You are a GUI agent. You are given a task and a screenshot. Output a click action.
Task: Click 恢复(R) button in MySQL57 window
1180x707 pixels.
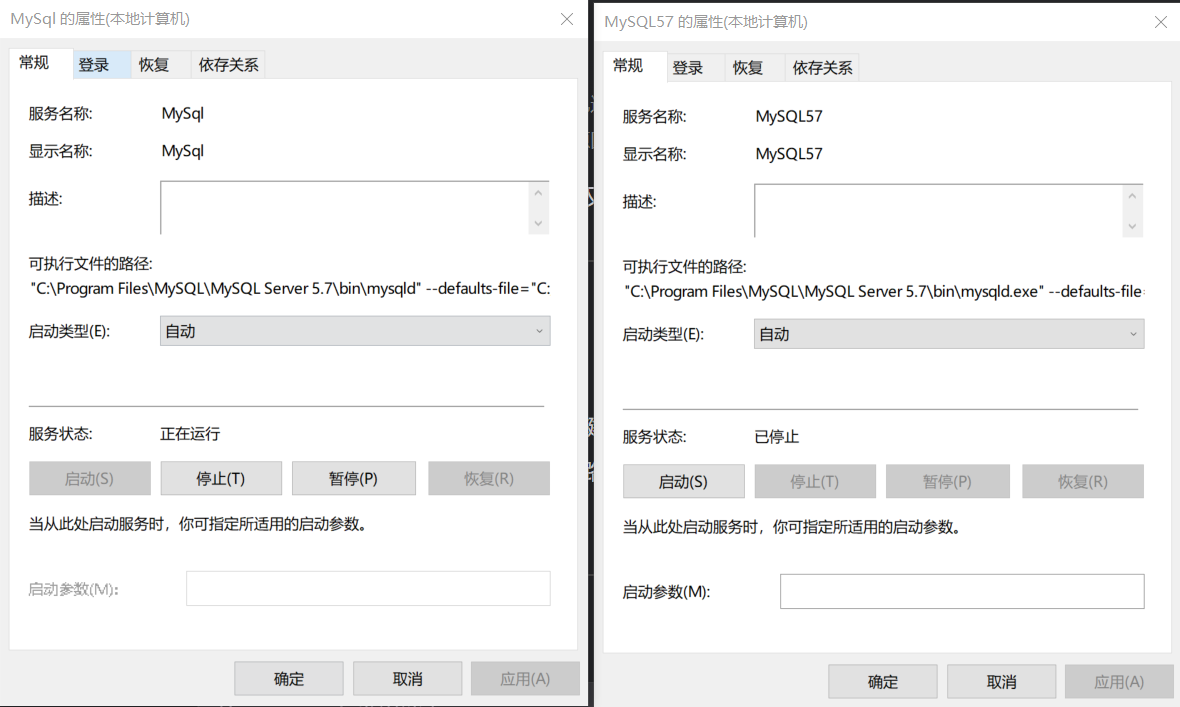click(1083, 481)
